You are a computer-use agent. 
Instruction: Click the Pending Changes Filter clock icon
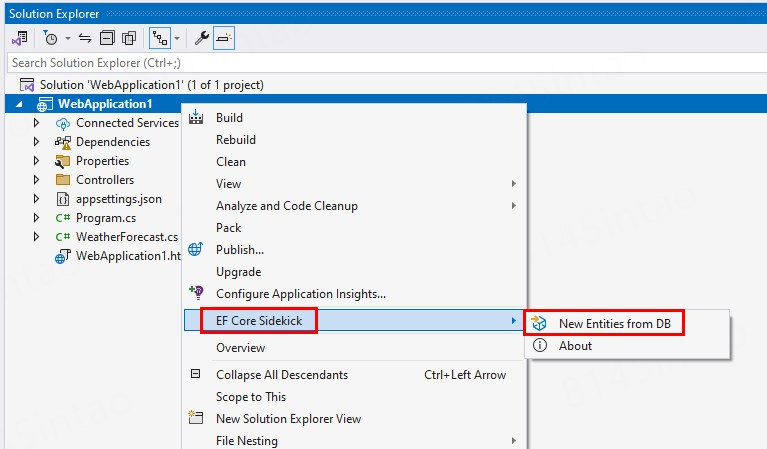[50, 38]
